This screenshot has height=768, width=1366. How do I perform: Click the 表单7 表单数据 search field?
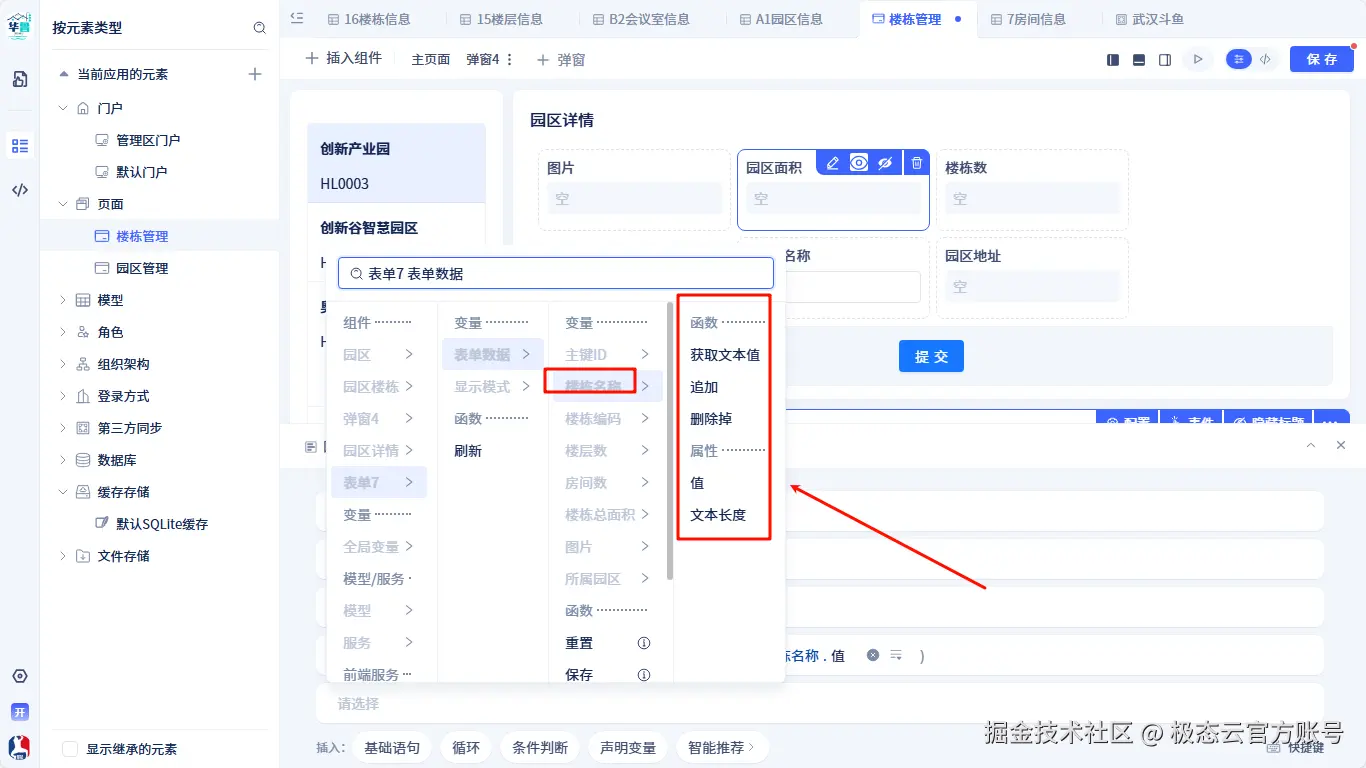(x=556, y=273)
